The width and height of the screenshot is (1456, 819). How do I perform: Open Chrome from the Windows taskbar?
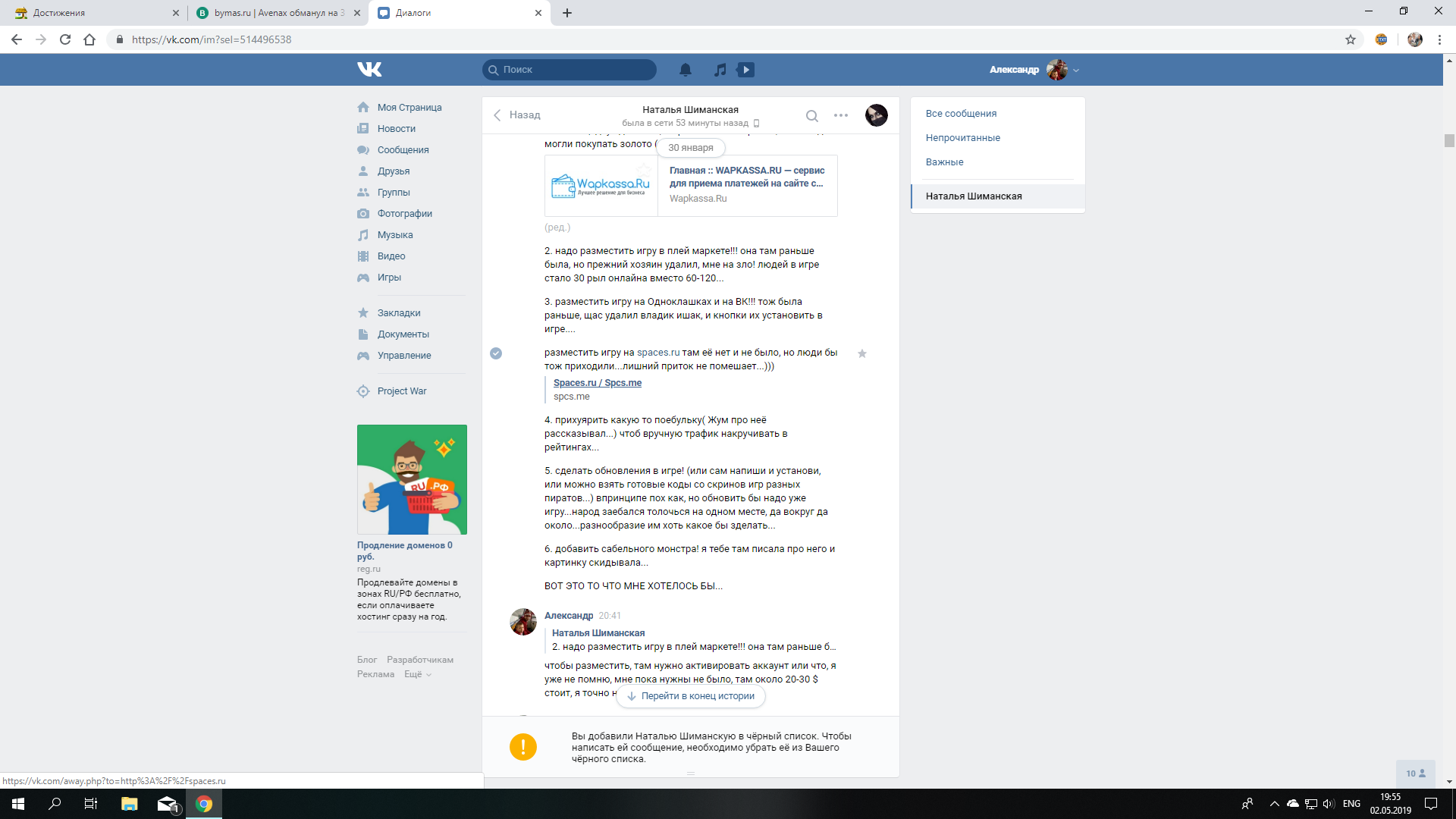pos(203,804)
